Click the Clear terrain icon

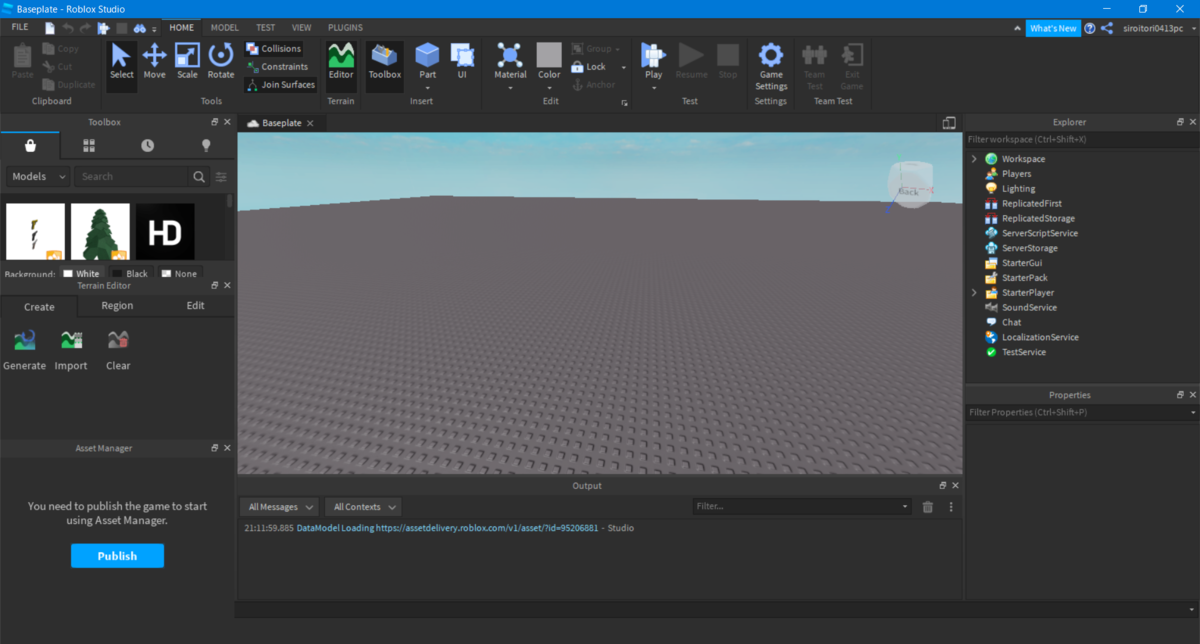pos(118,350)
